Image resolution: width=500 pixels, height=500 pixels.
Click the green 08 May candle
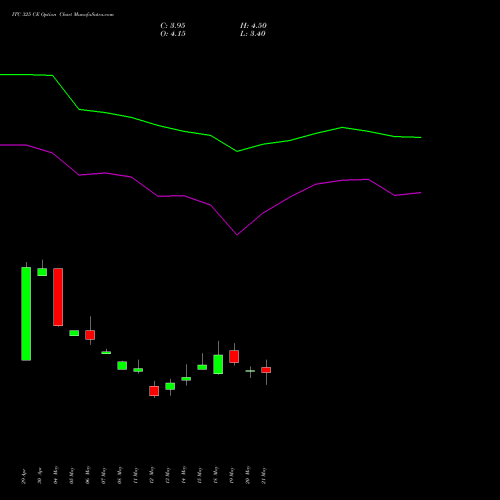click(x=122, y=365)
